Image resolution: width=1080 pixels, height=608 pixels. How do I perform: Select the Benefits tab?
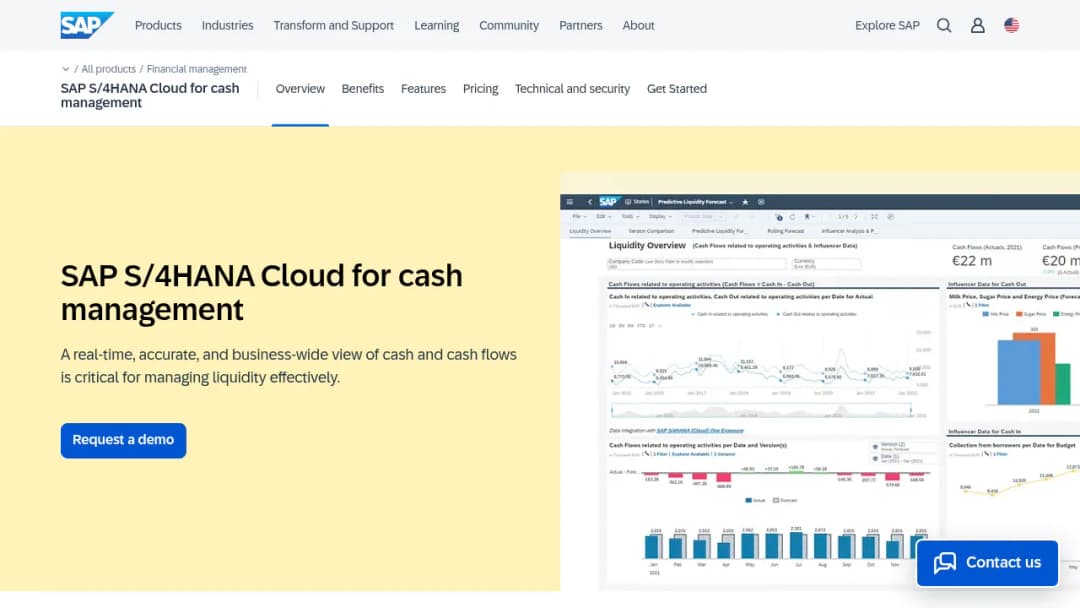pos(363,89)
